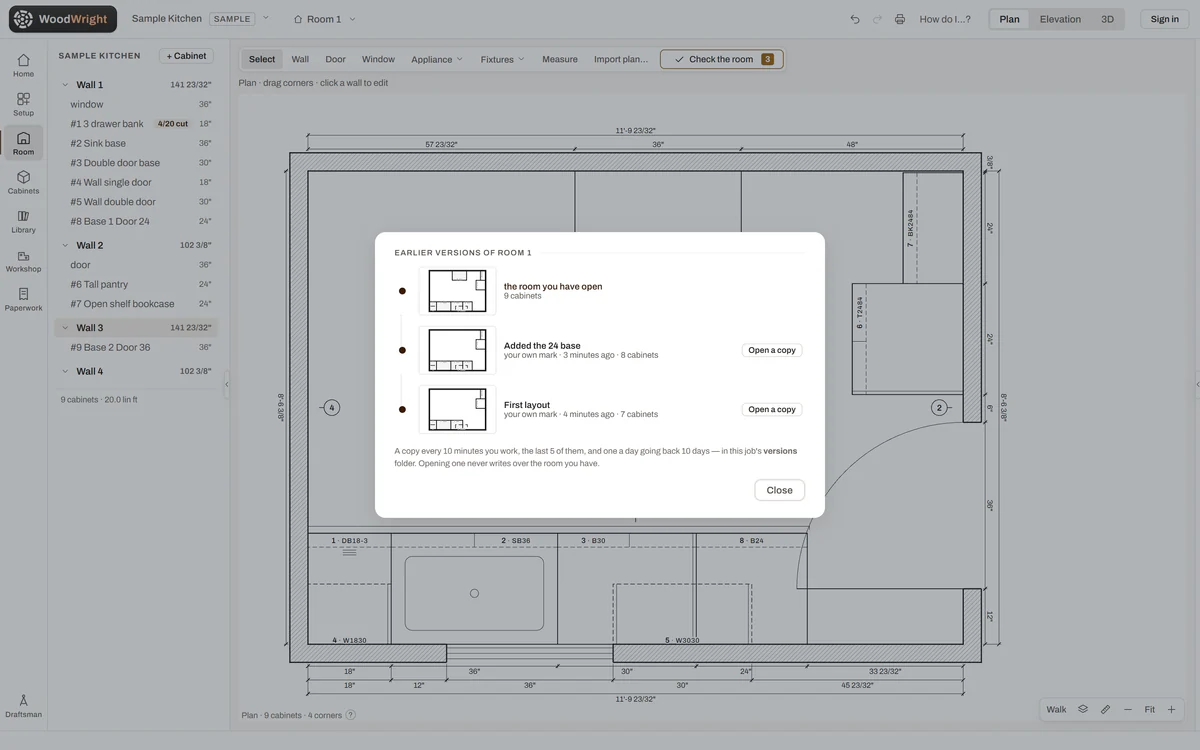1200x750 pixels.
Task: Add a cabinet with + Cabinet
Action: pyautogui.click(x=186, y=56)
